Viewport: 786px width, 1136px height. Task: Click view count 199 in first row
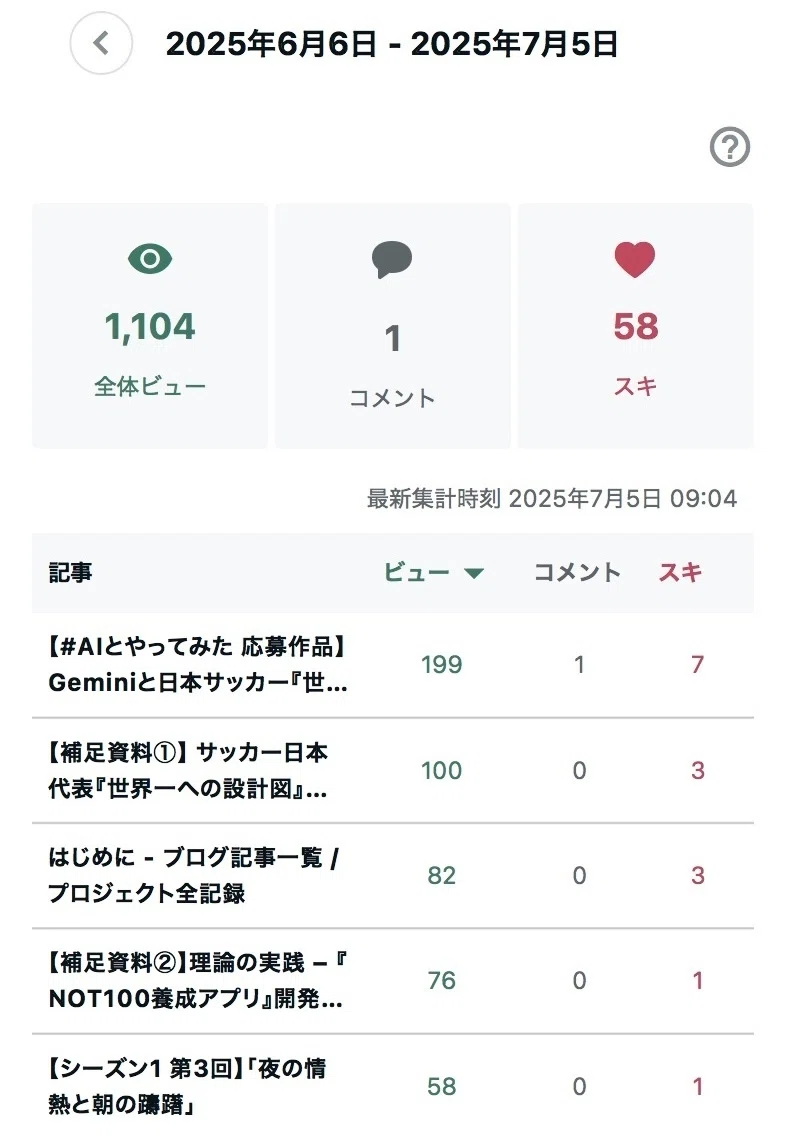click(442, 664)
